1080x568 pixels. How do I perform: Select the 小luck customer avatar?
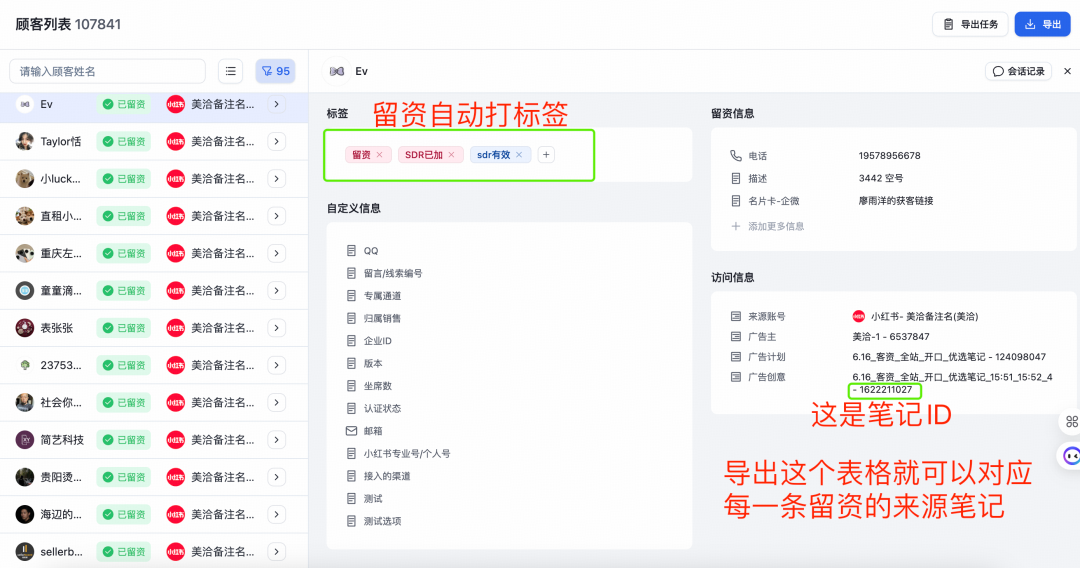pyautogui.click(x=25, y=178)
